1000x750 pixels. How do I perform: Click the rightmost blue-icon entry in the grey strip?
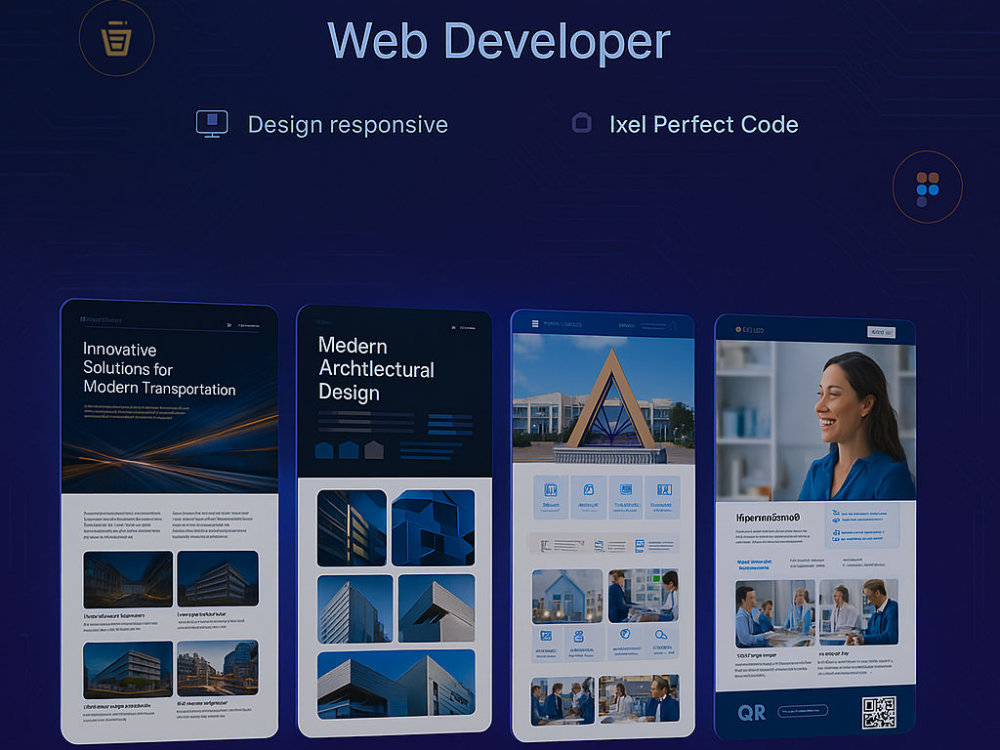pyautogui.click(x=654, y=546)
